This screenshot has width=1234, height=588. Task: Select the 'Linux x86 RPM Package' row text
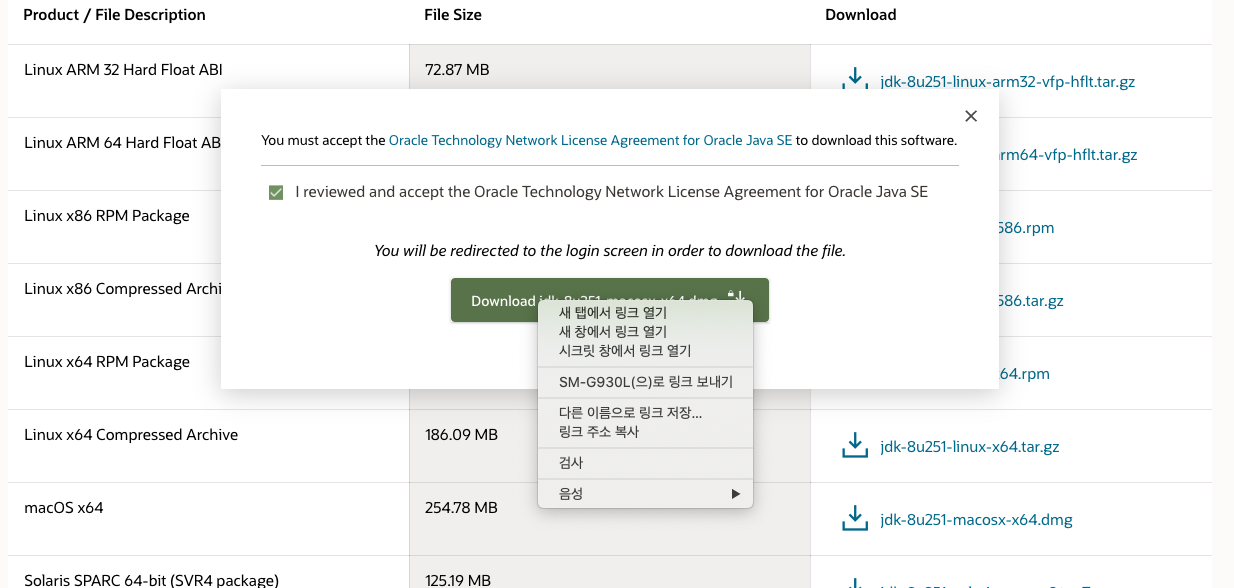point(107,216)
